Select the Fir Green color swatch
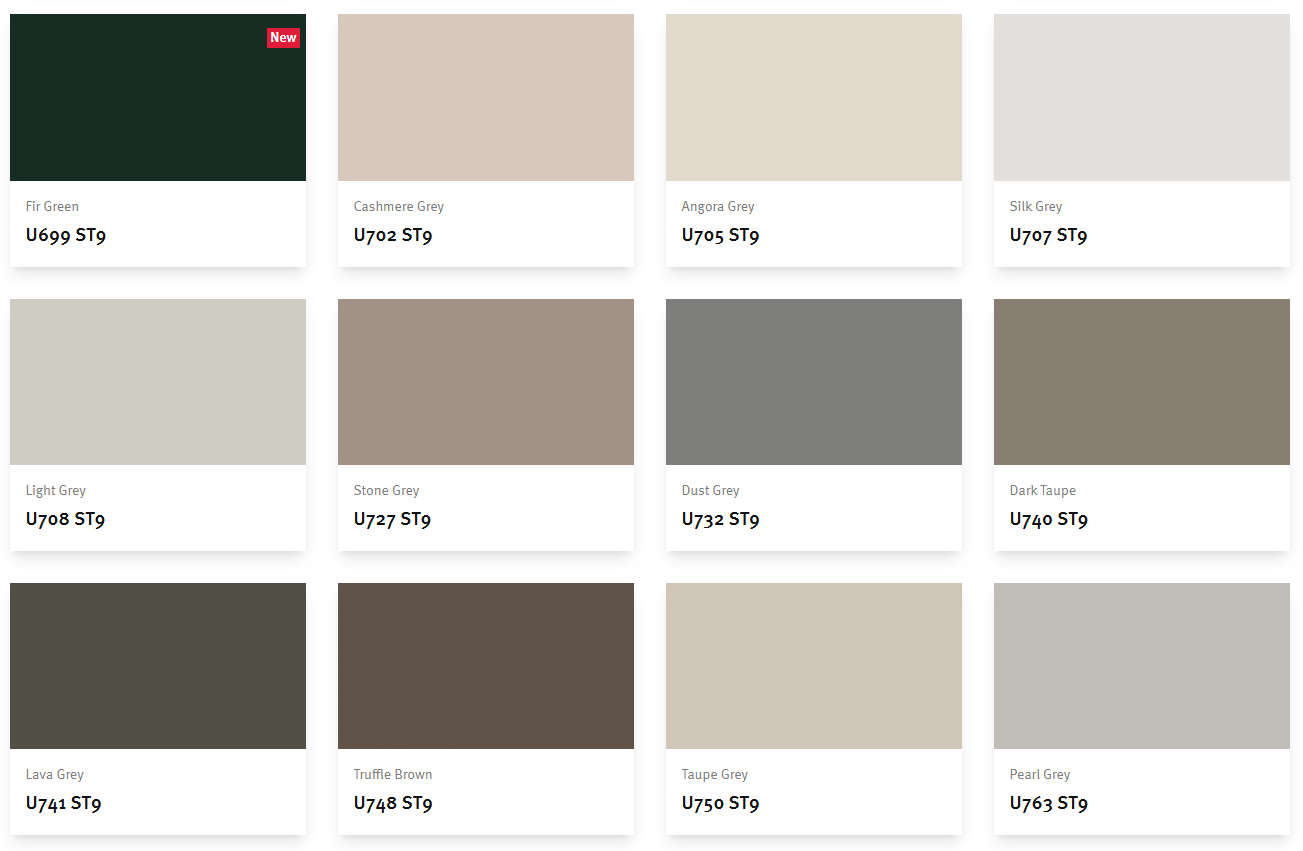Image resolution: width=1303 pixels, height=851 pixels. 158,97
